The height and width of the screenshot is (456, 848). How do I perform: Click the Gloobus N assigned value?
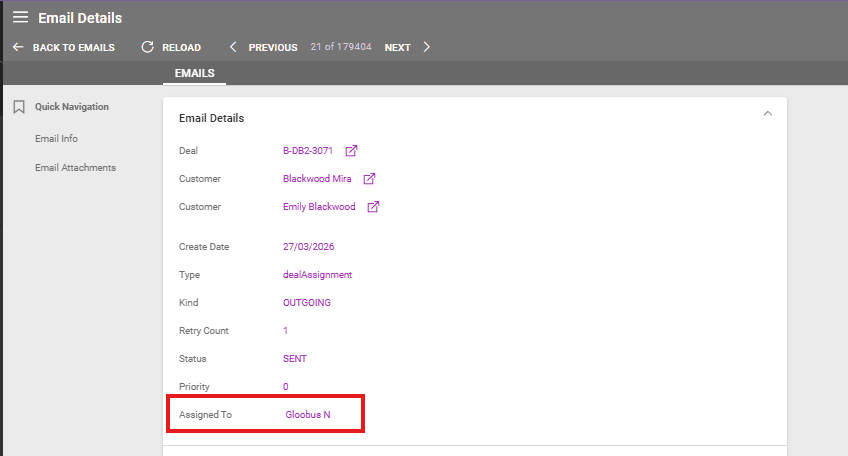click(308, 414)
